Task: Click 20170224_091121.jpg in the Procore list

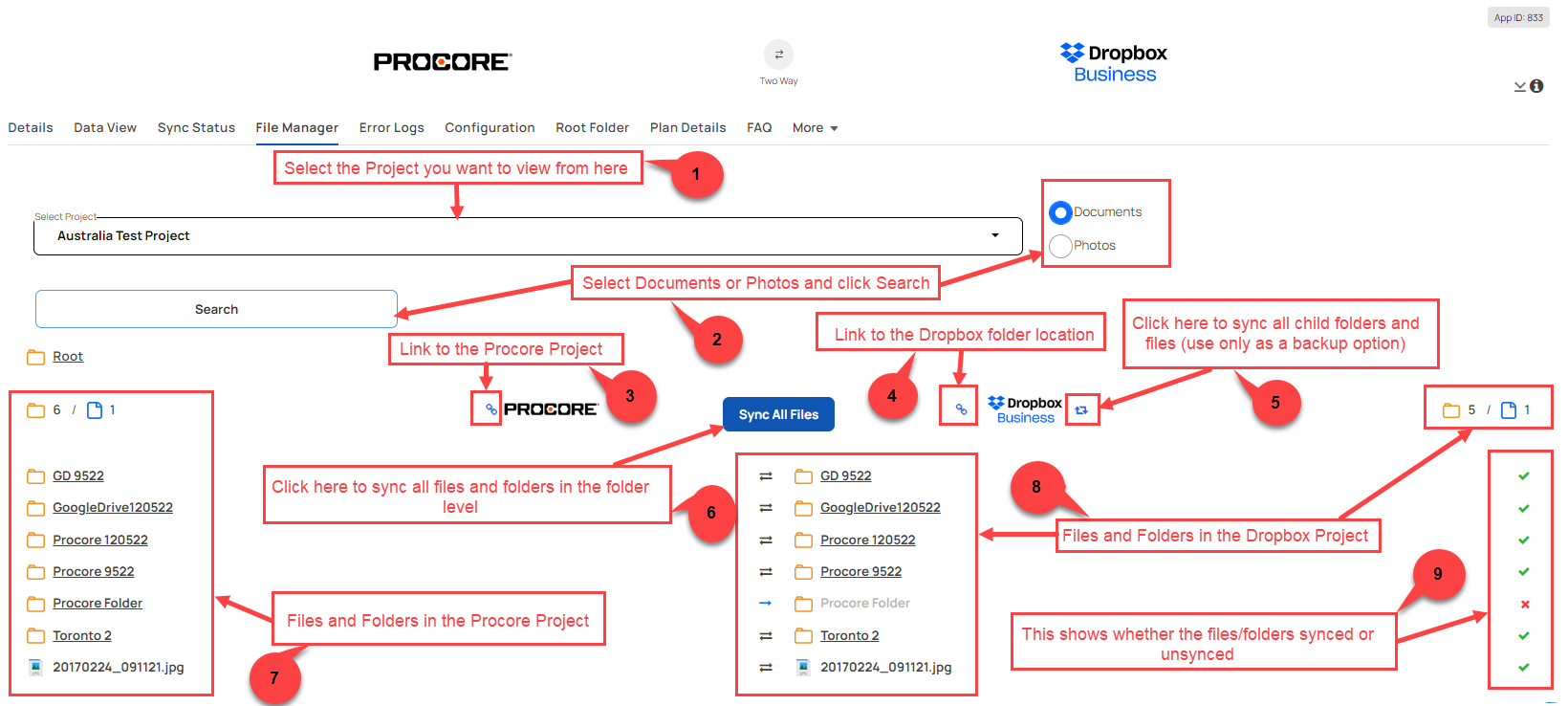Action: tap(119, 668)
